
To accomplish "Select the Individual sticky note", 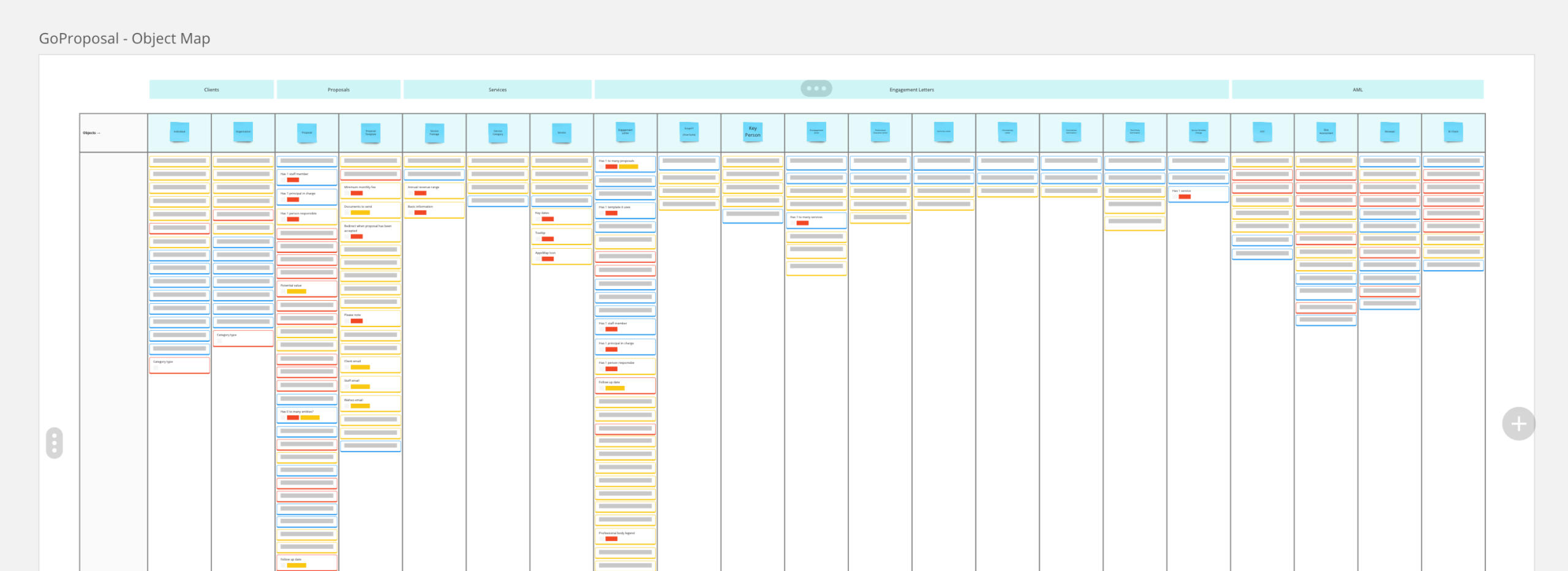I will (179, 132).
